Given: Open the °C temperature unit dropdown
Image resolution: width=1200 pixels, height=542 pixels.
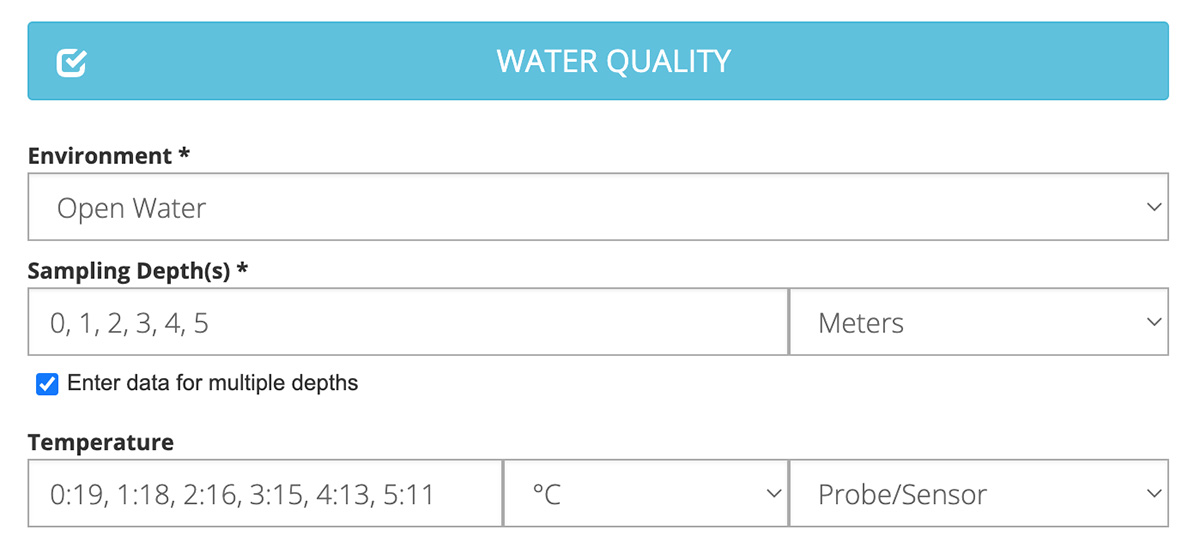Looking at the screenshot, I should [645, 494].
